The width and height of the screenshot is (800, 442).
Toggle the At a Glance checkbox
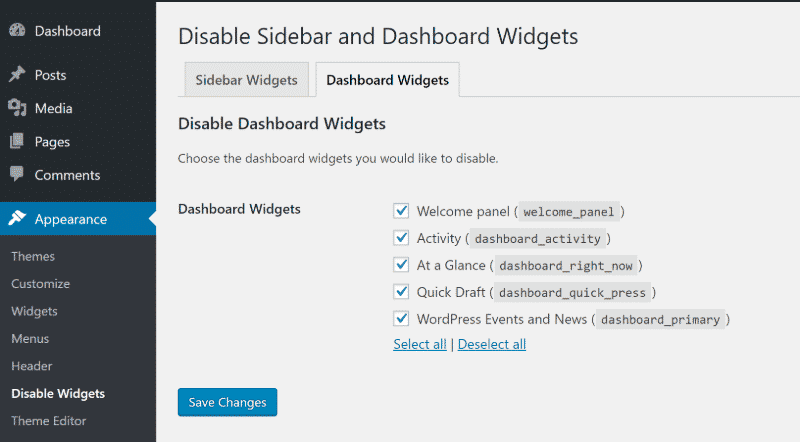(402, 265)
